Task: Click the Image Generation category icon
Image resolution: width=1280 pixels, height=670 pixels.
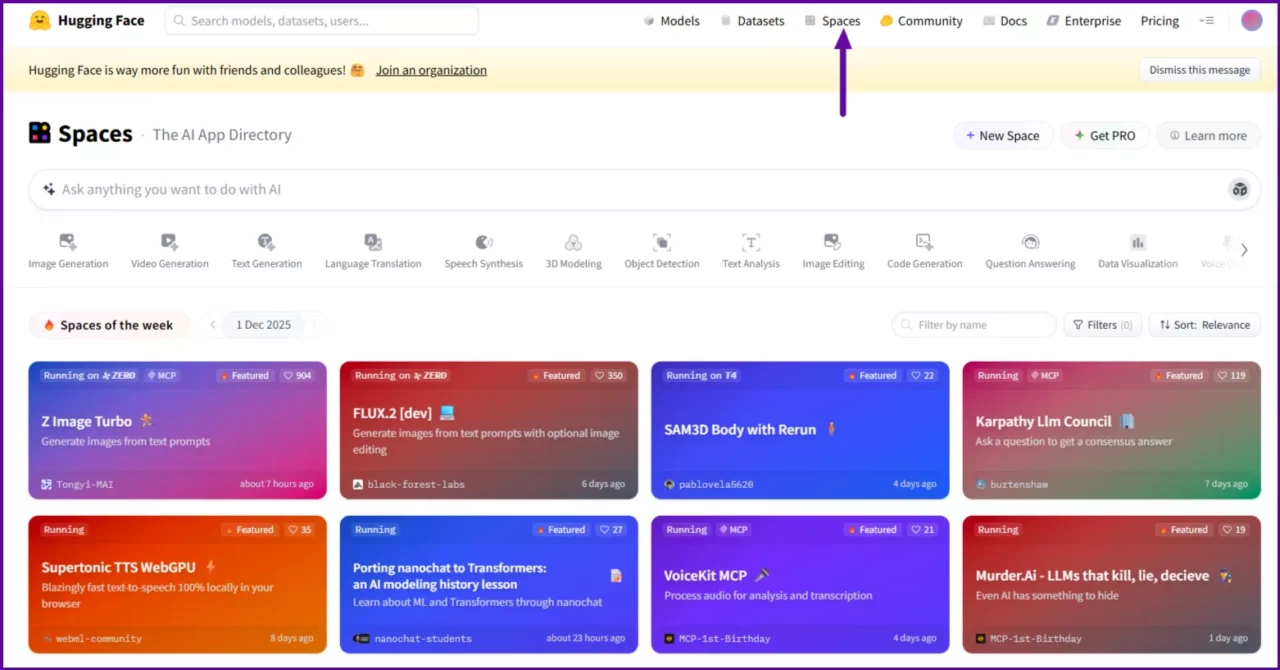Action: tap(68, 242)
